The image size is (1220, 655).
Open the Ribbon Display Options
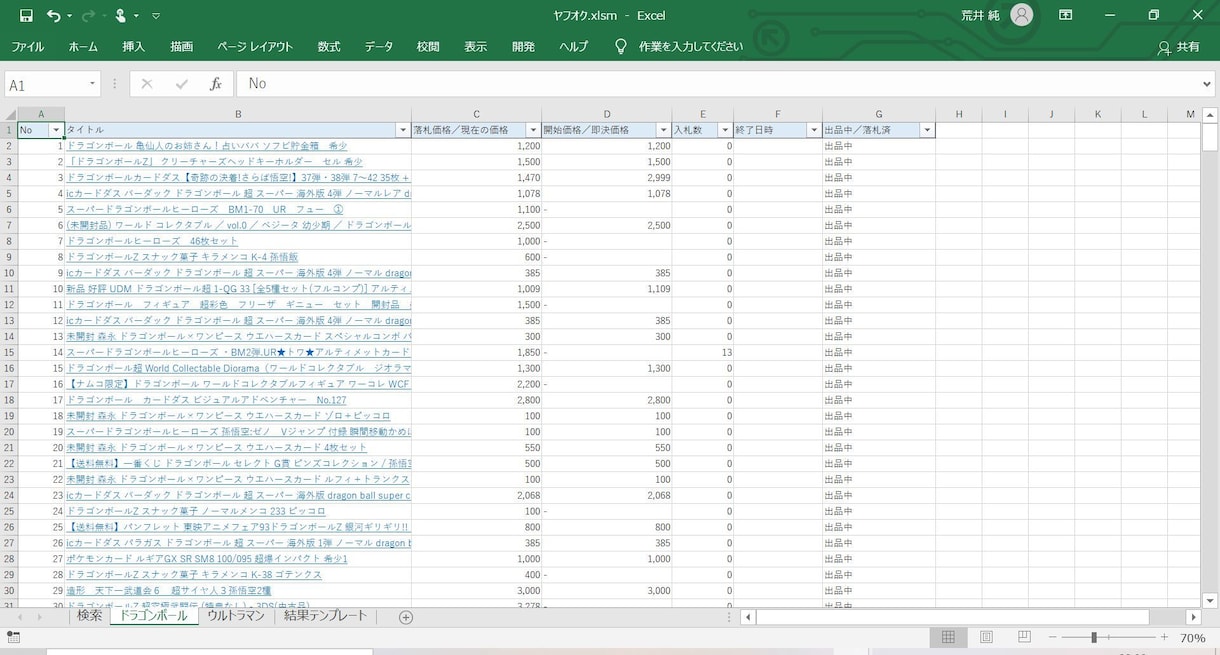[1066, 15]
